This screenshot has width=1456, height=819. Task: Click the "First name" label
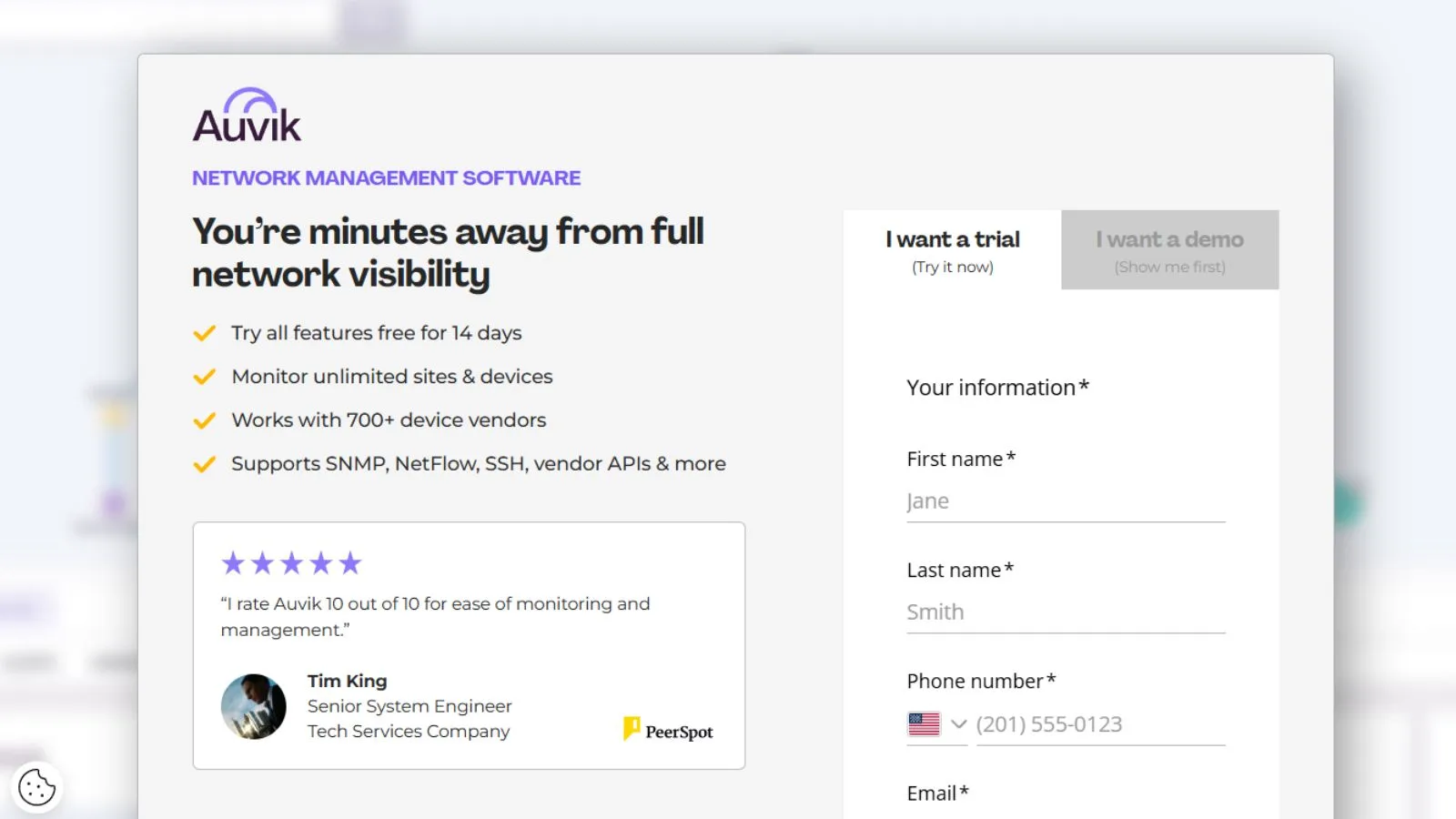click(961, 460)
